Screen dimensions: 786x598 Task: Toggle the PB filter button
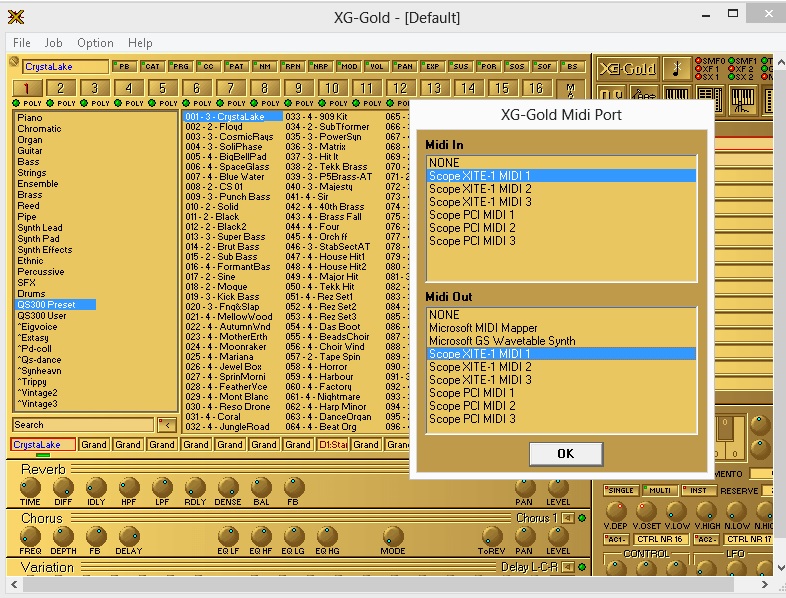point(123,66)
